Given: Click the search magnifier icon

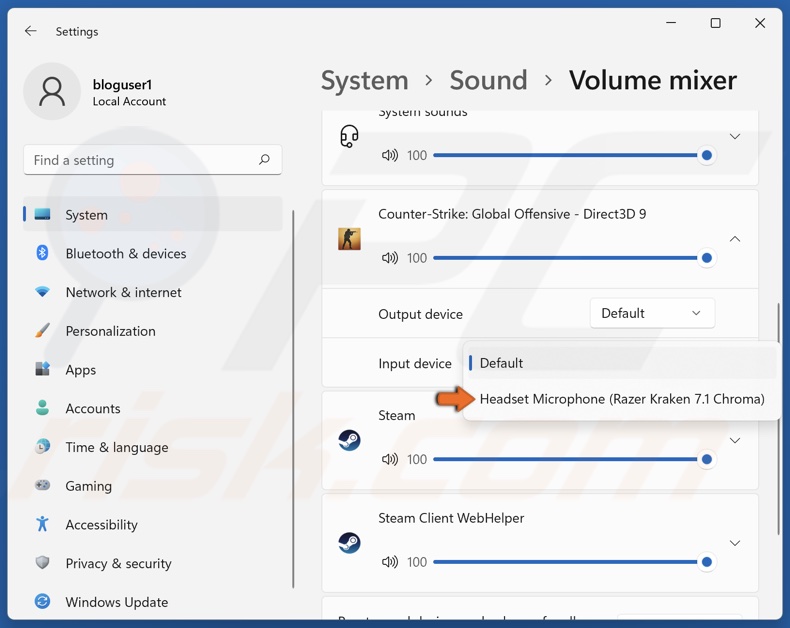Looking at the screenshot, I should point(264,160).
